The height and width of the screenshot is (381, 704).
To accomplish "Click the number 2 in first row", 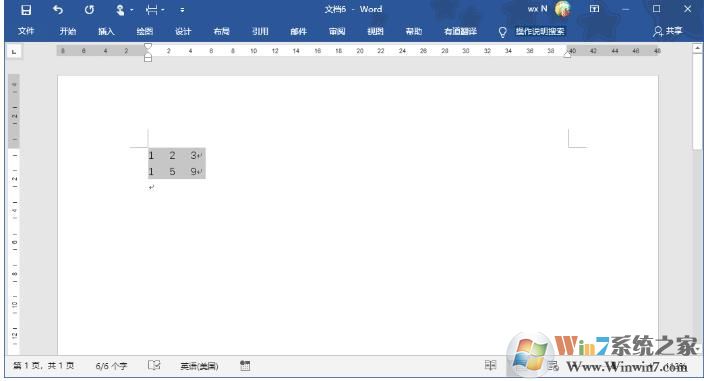I will [x=172, y=155].
